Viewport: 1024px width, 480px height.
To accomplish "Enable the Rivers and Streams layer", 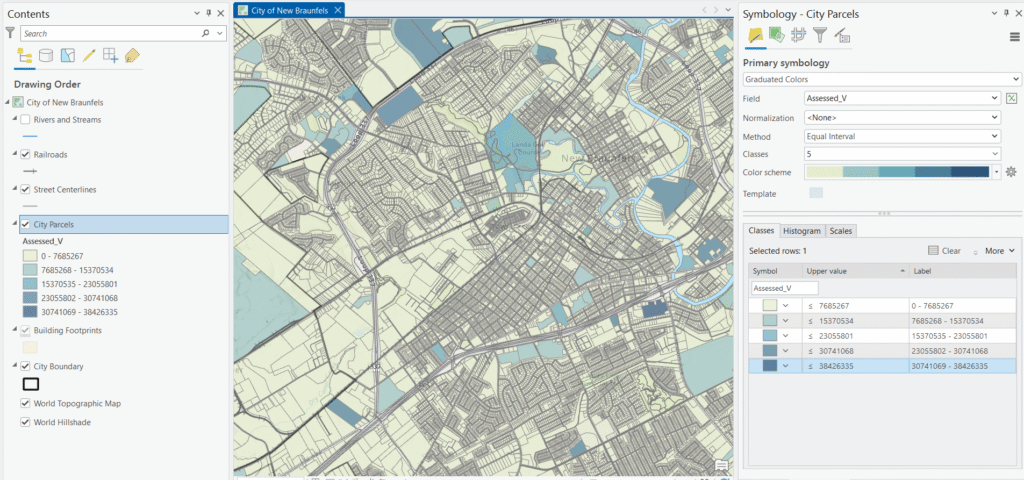I will (26, 120).
